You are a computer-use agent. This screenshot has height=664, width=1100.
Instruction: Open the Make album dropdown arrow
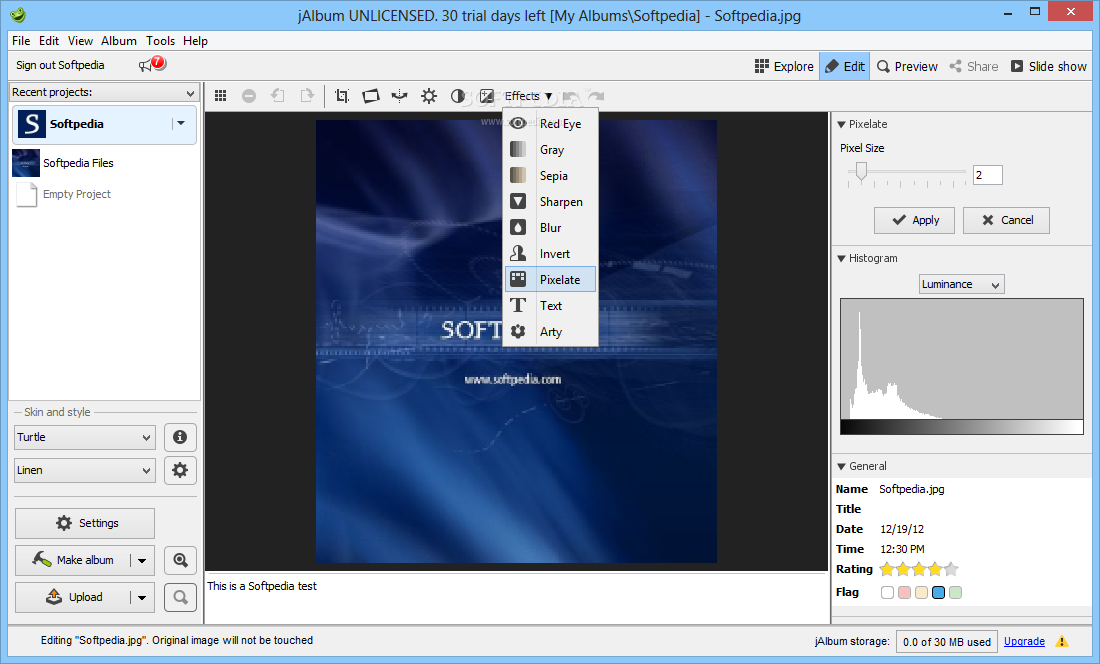(x=142, y=560)
